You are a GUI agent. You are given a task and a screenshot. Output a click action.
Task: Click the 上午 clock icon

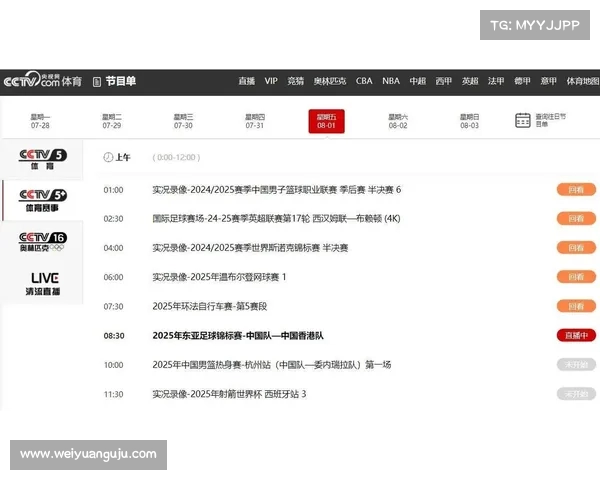click(x=108, y=158)
